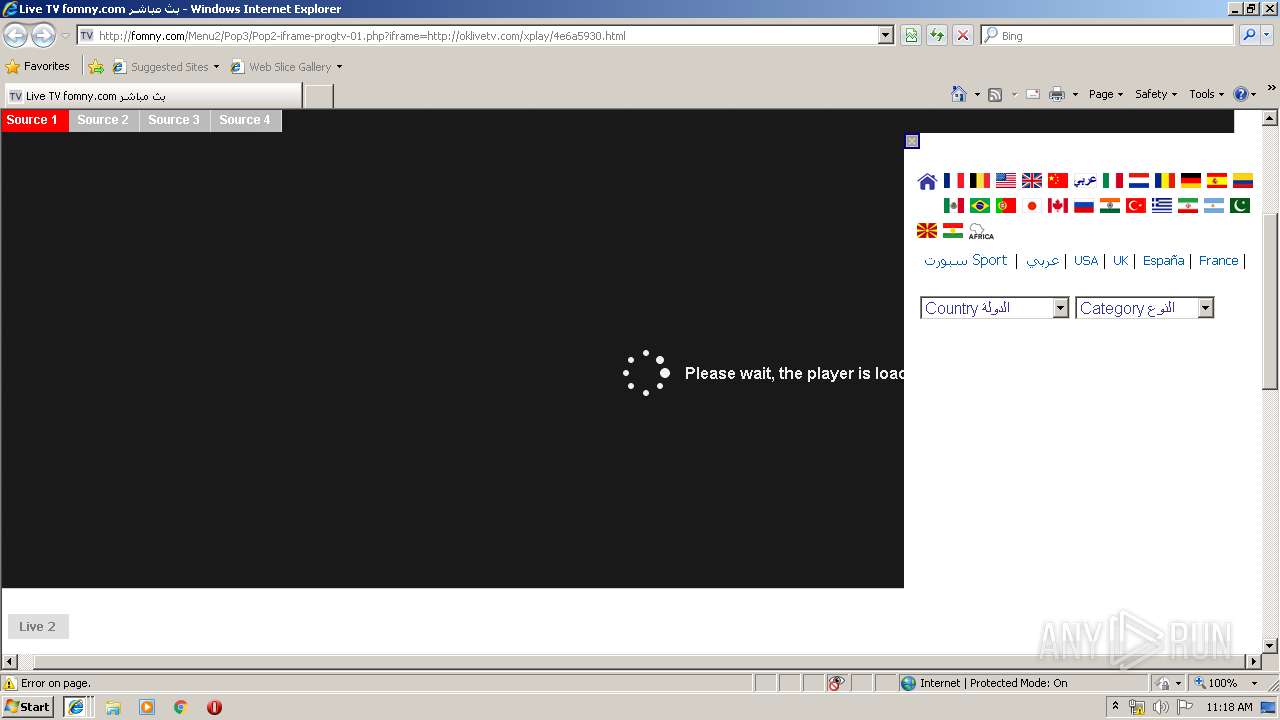Select the Greece flag icon

tap(1162, 205)
